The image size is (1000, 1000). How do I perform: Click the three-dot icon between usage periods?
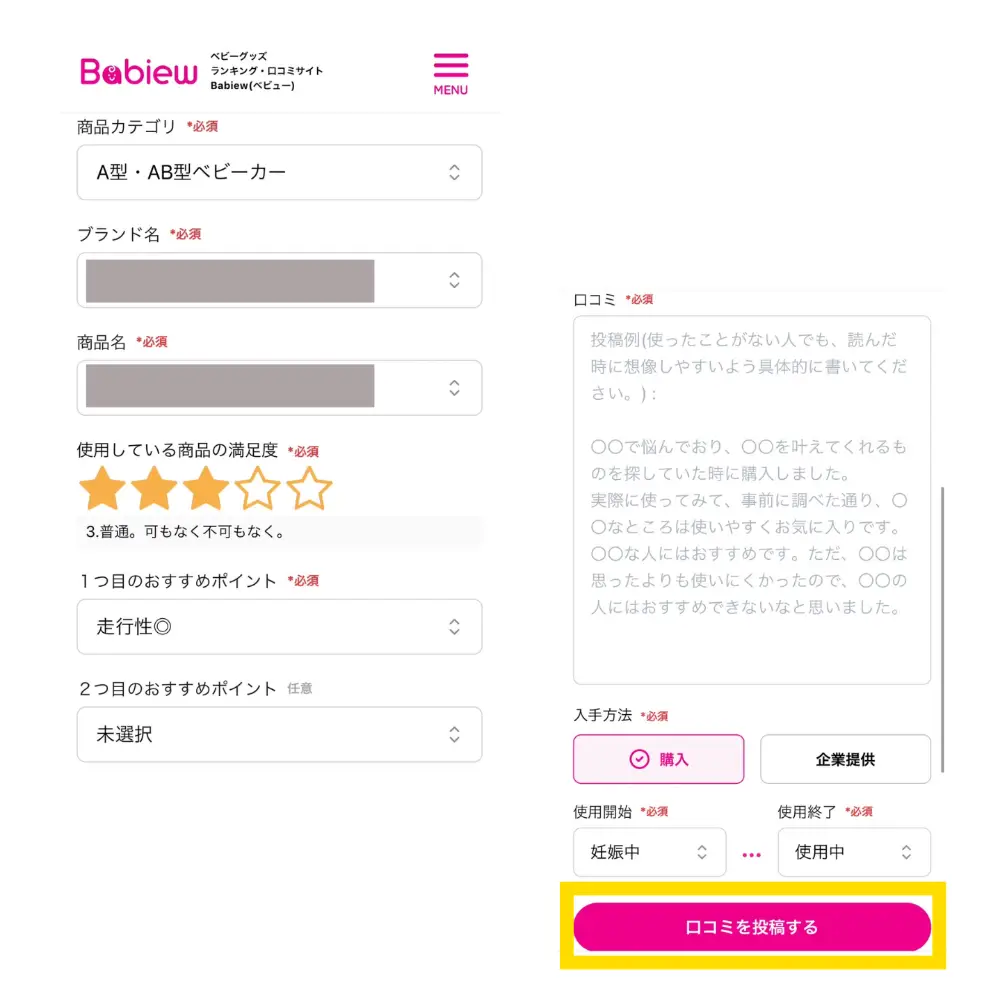click(751, 855)
